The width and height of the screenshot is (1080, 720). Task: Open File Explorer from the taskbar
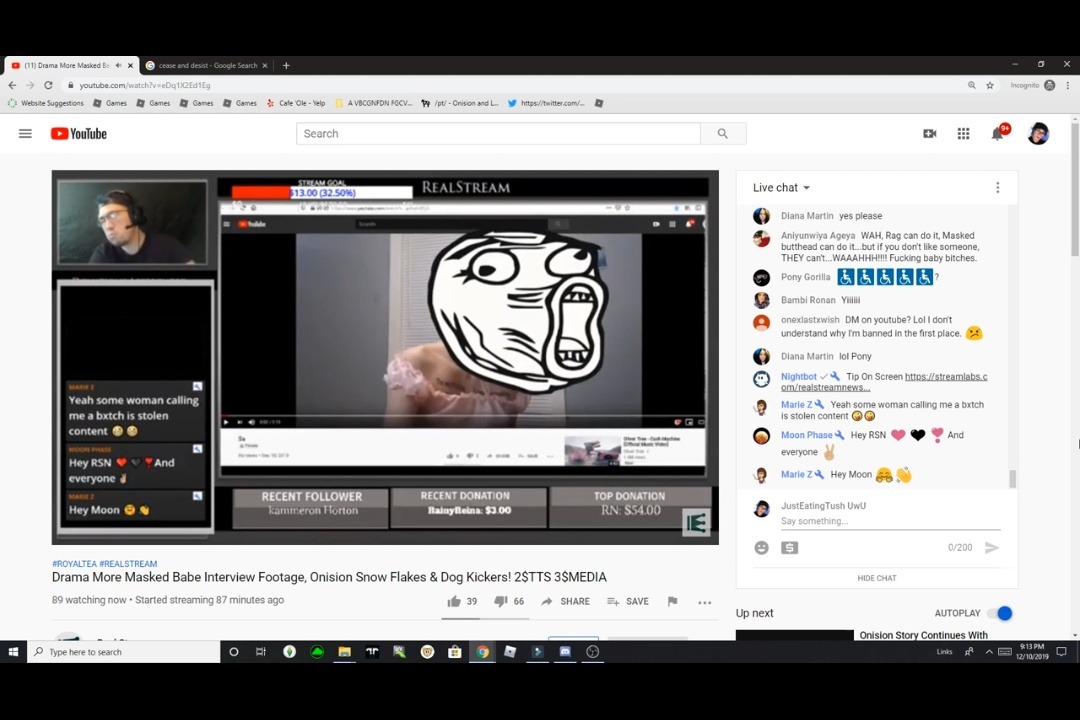tap(344, 652)
